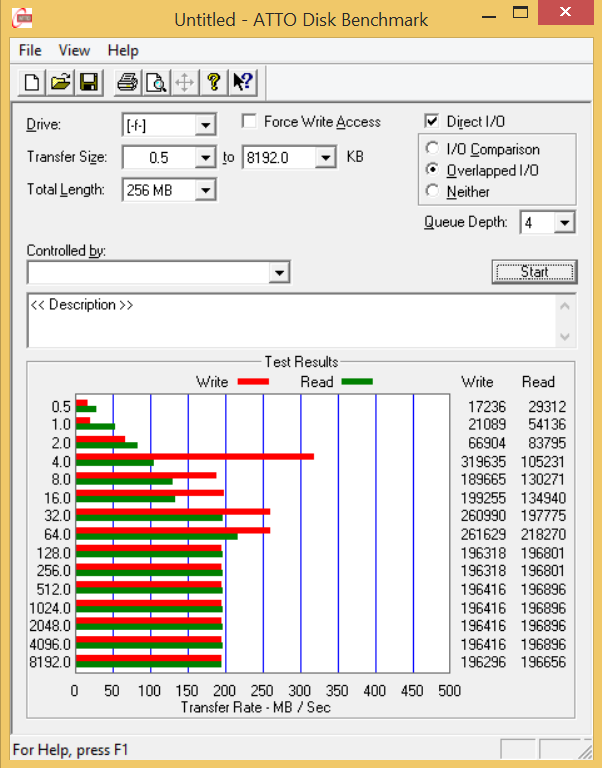Click read value 196656
602x768 pixels.
point(543,662)
